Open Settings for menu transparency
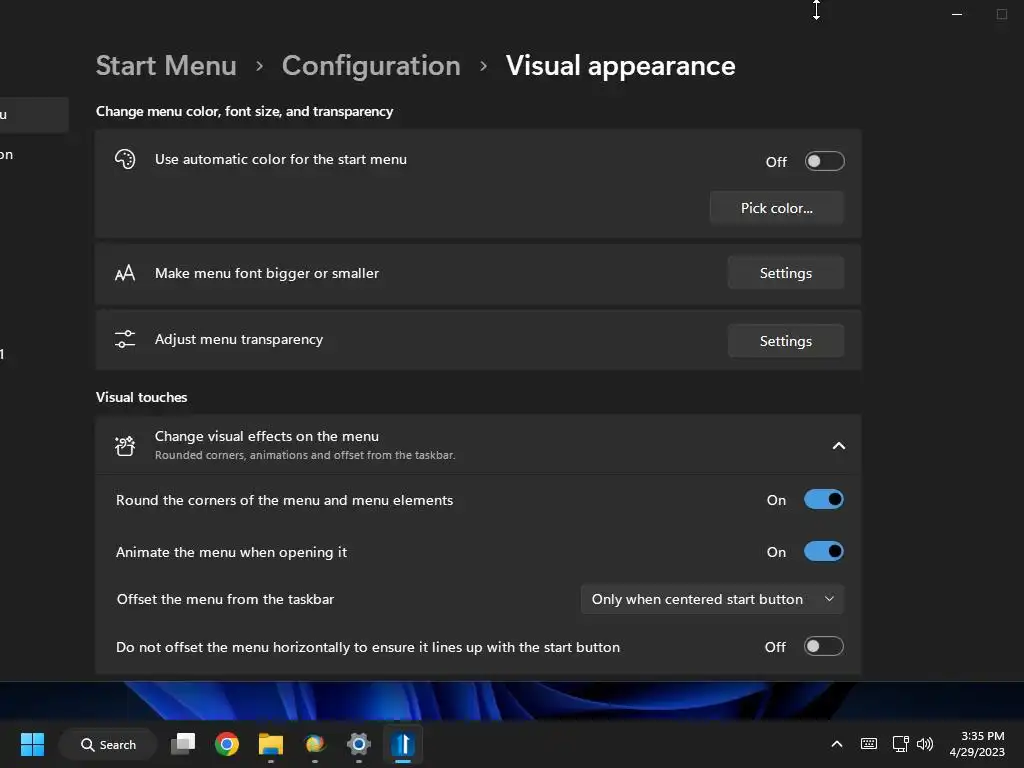The height and width of the screenshot is (768, 1024). [785, 341]
